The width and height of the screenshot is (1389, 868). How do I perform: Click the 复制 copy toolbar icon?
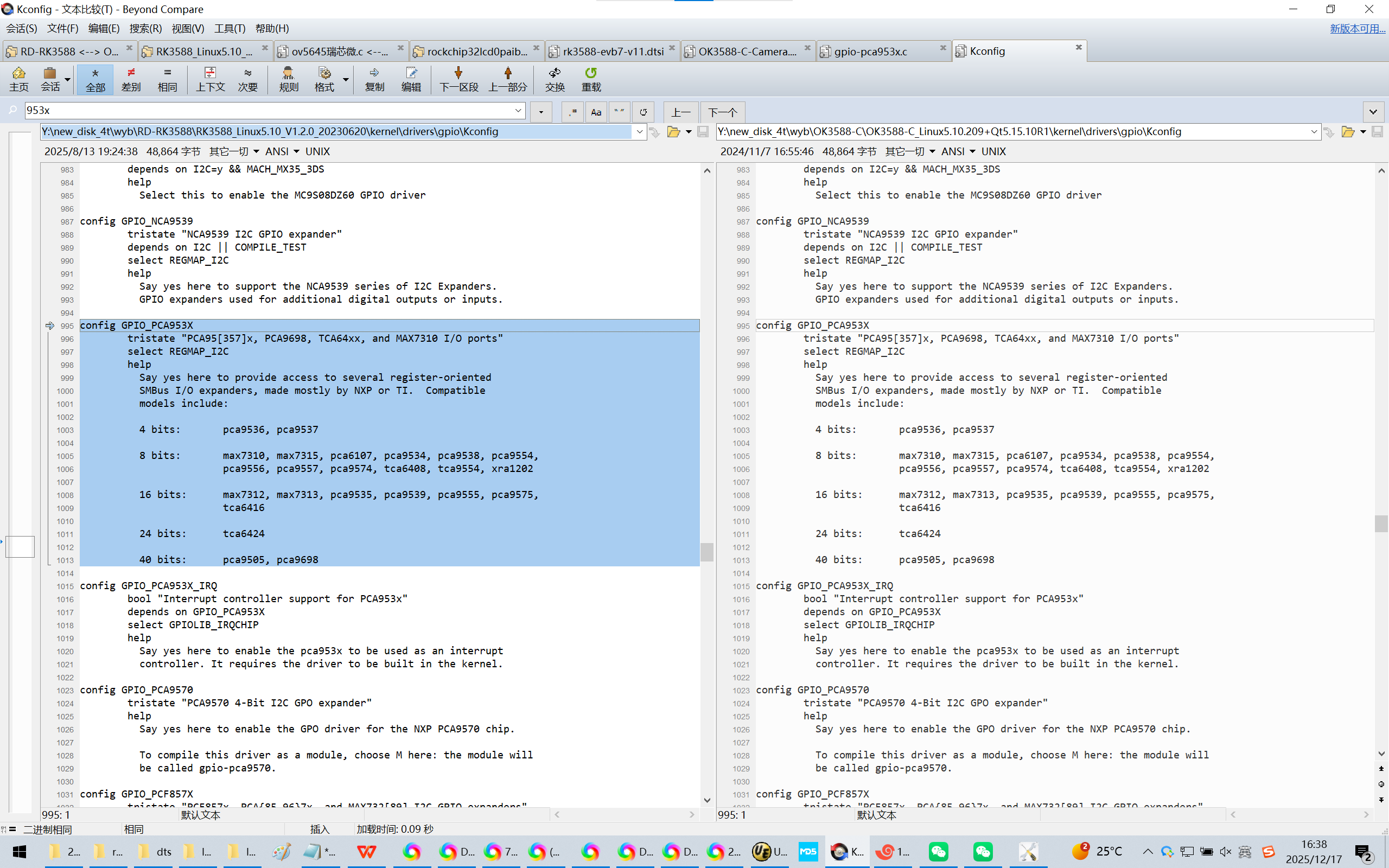[374, 79]
